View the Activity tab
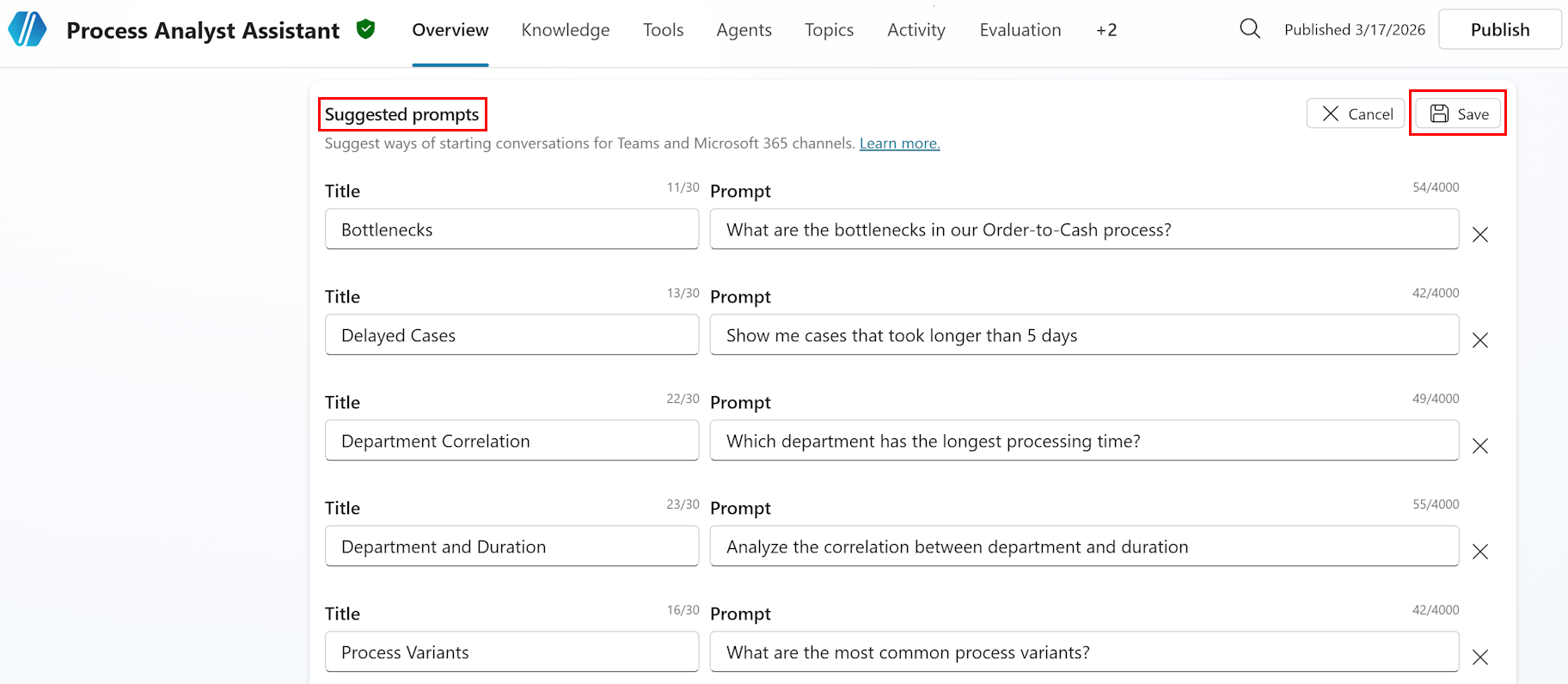This screenshot has height=684, width=1568. click(916, 30)
